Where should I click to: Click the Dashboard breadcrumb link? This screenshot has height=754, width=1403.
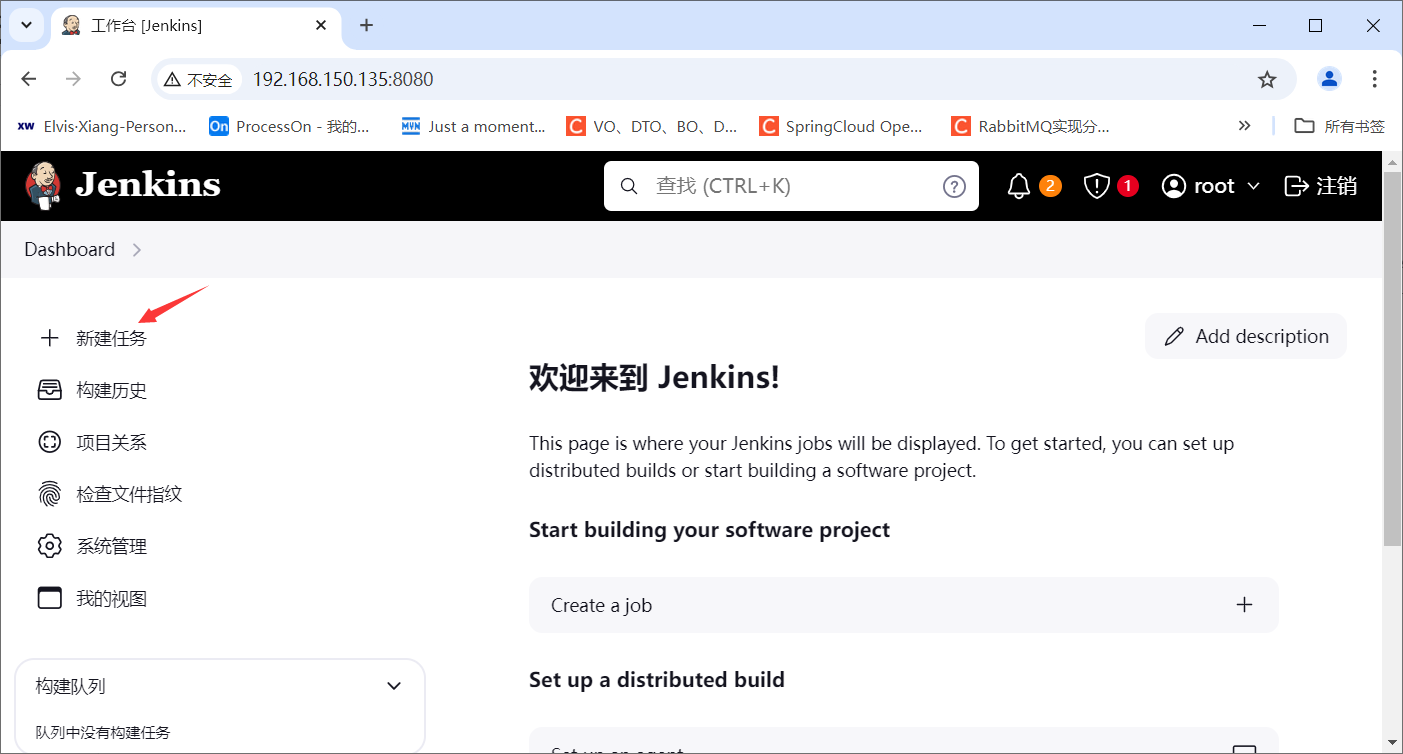coord(69,250)
